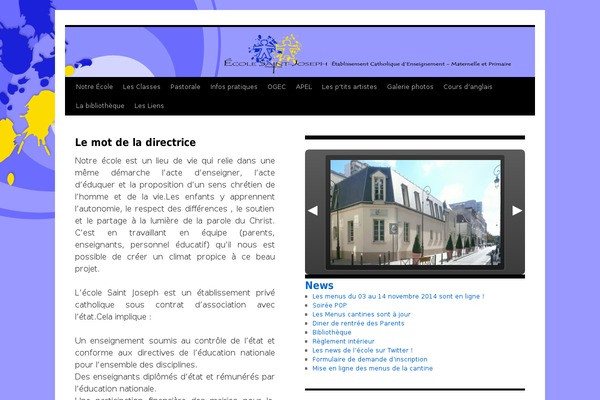Open the November 2014 menus news link
The image size is (600, 400).
coord(398,296)
